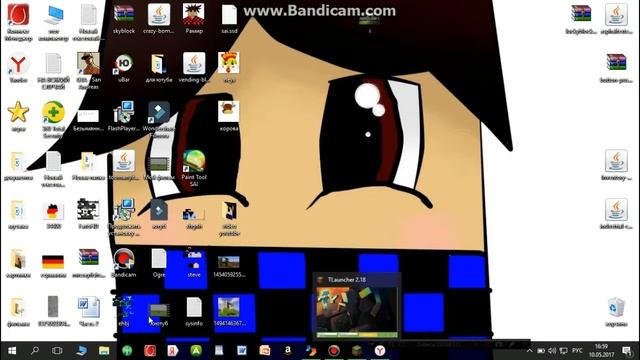Open the для ютуба folder
The image size is (640, 360).
pos(159,68)
